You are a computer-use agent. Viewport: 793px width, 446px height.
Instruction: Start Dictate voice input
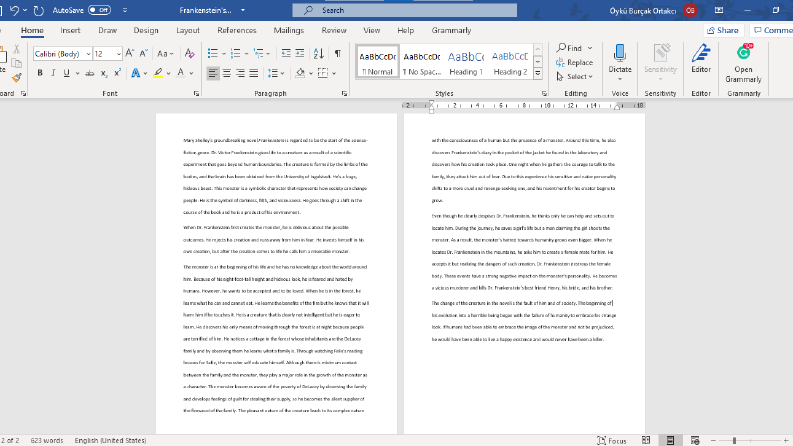click(x=620, y=60)
